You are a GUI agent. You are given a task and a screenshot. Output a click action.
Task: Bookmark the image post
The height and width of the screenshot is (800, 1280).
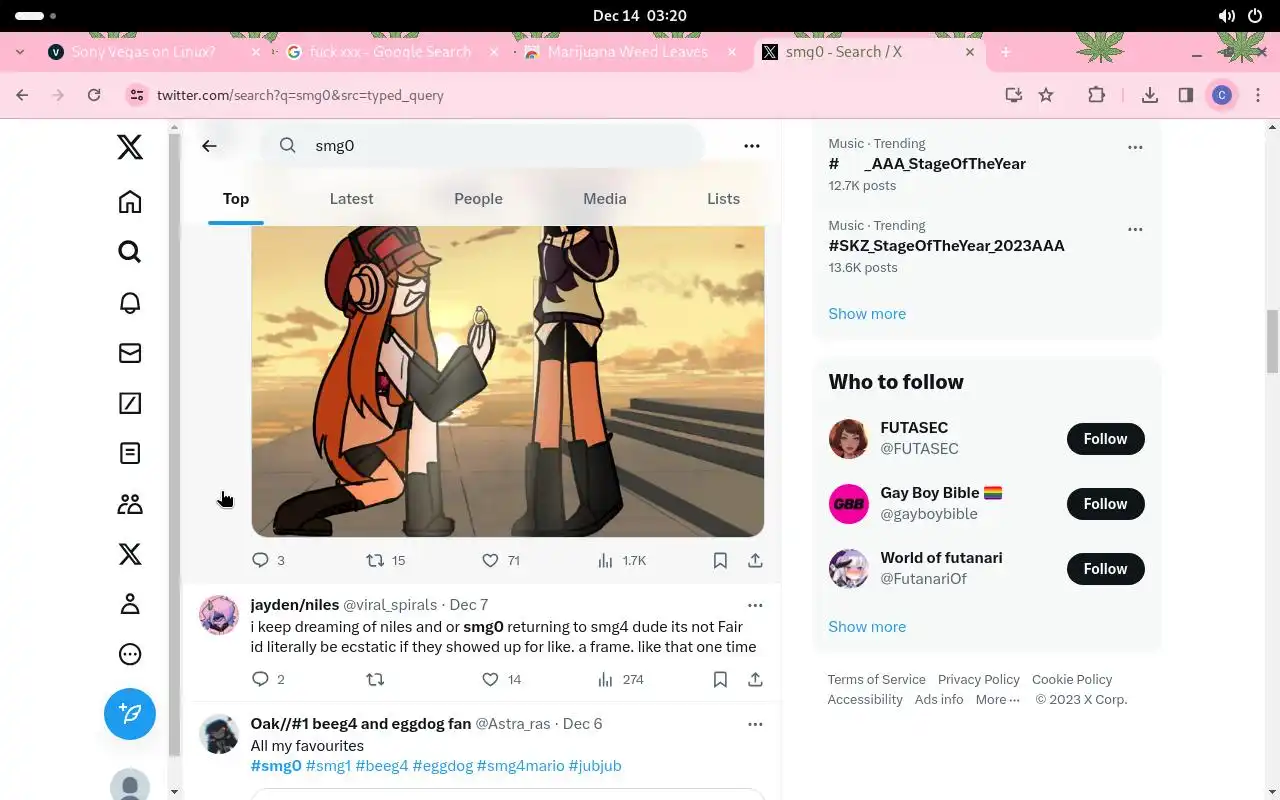(720, 560)
